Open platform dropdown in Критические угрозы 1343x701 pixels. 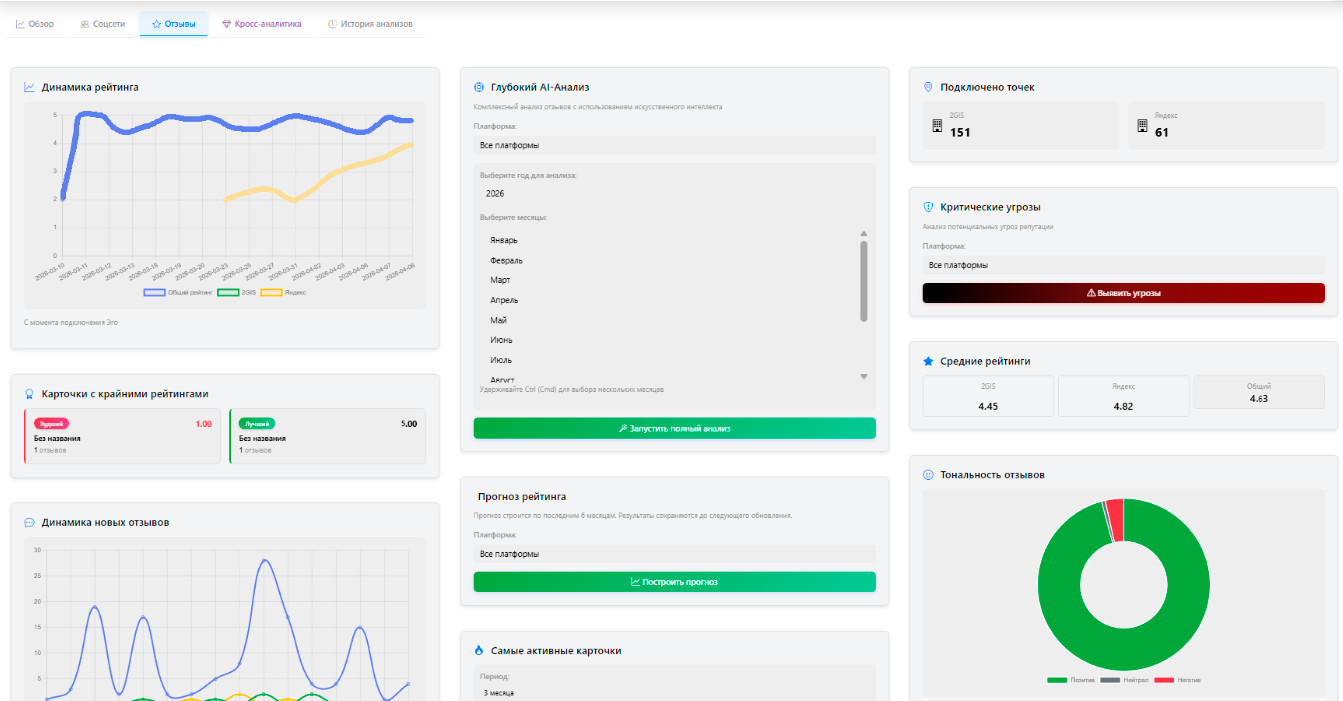pos(1123,265)
